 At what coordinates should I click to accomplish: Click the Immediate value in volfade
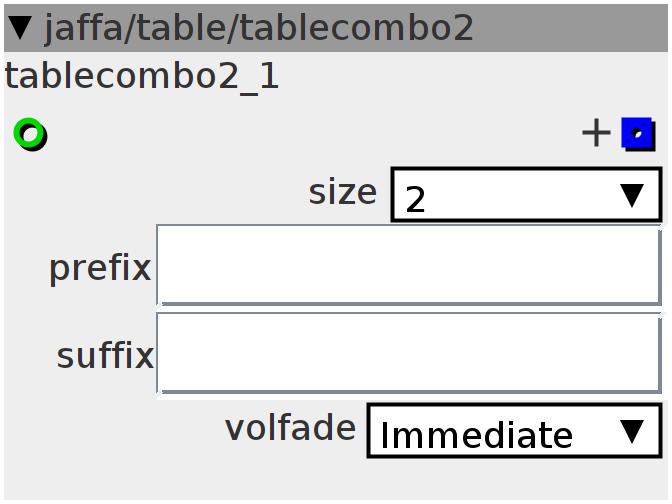click(476, 435)
